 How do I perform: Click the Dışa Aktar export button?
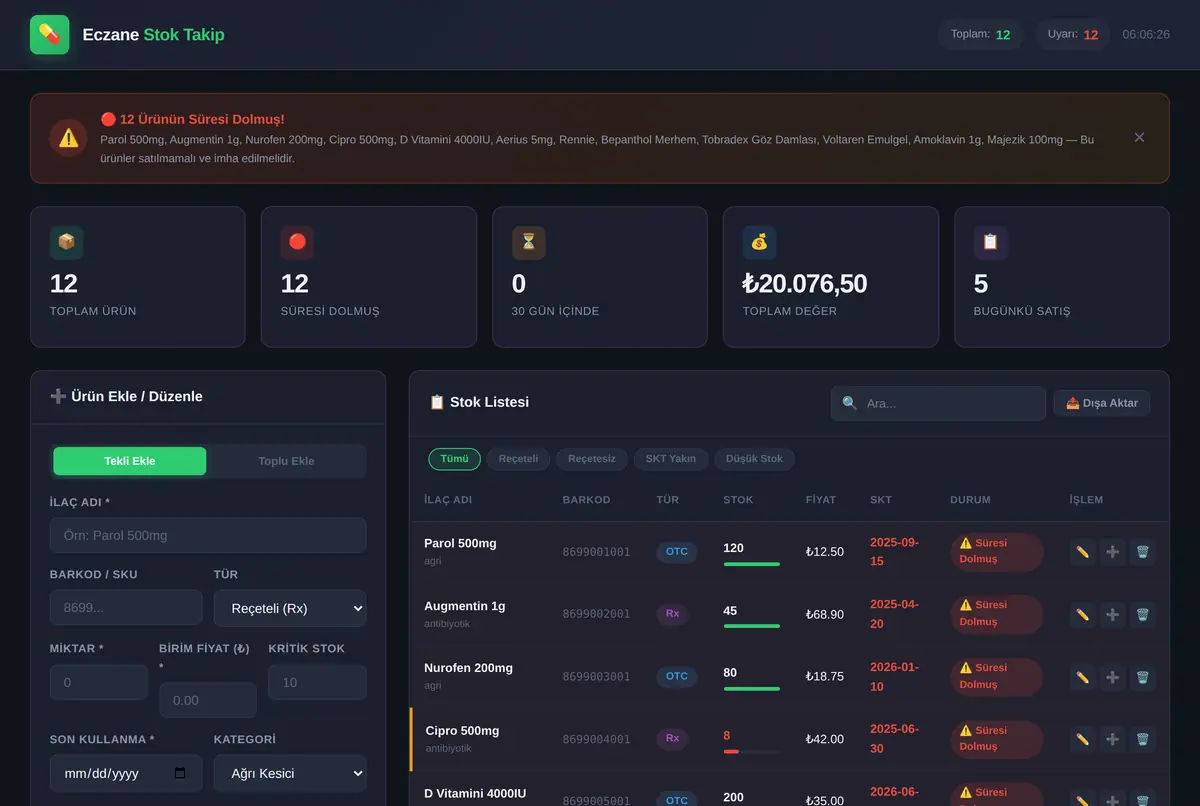tap(1102, 403)
